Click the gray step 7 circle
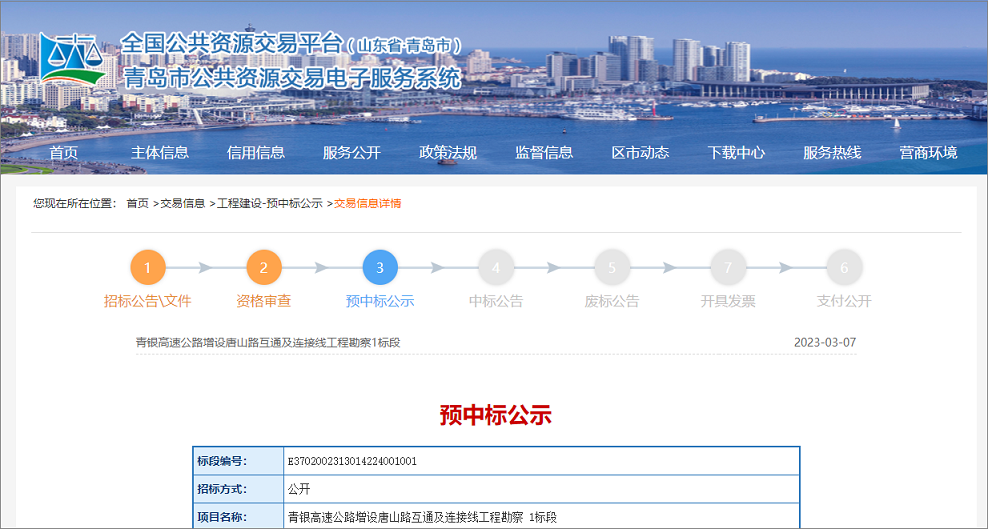988x529 pixels. 728,268
